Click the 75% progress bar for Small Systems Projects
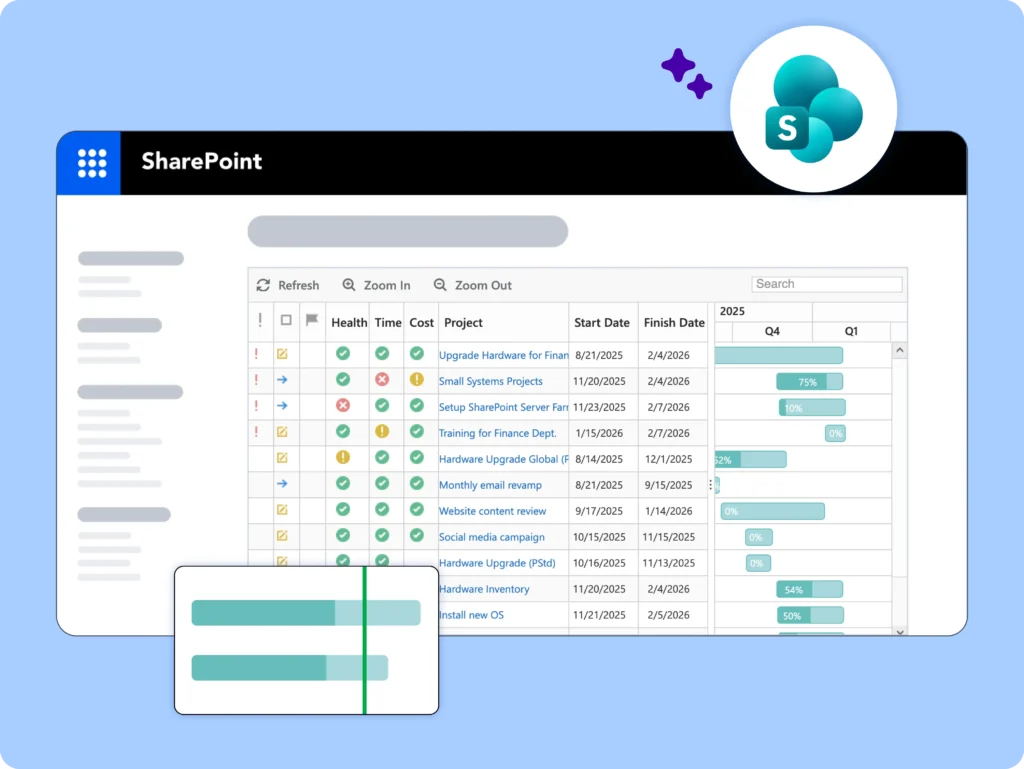1024x769 pixels. [808, 381]
